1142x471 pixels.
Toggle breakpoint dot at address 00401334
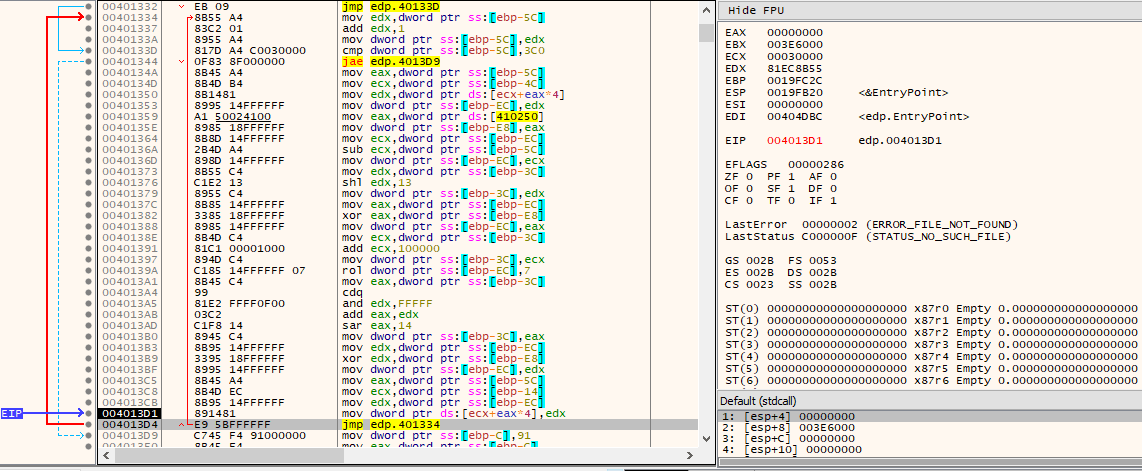pyautogui.click(x=88, y=17)
